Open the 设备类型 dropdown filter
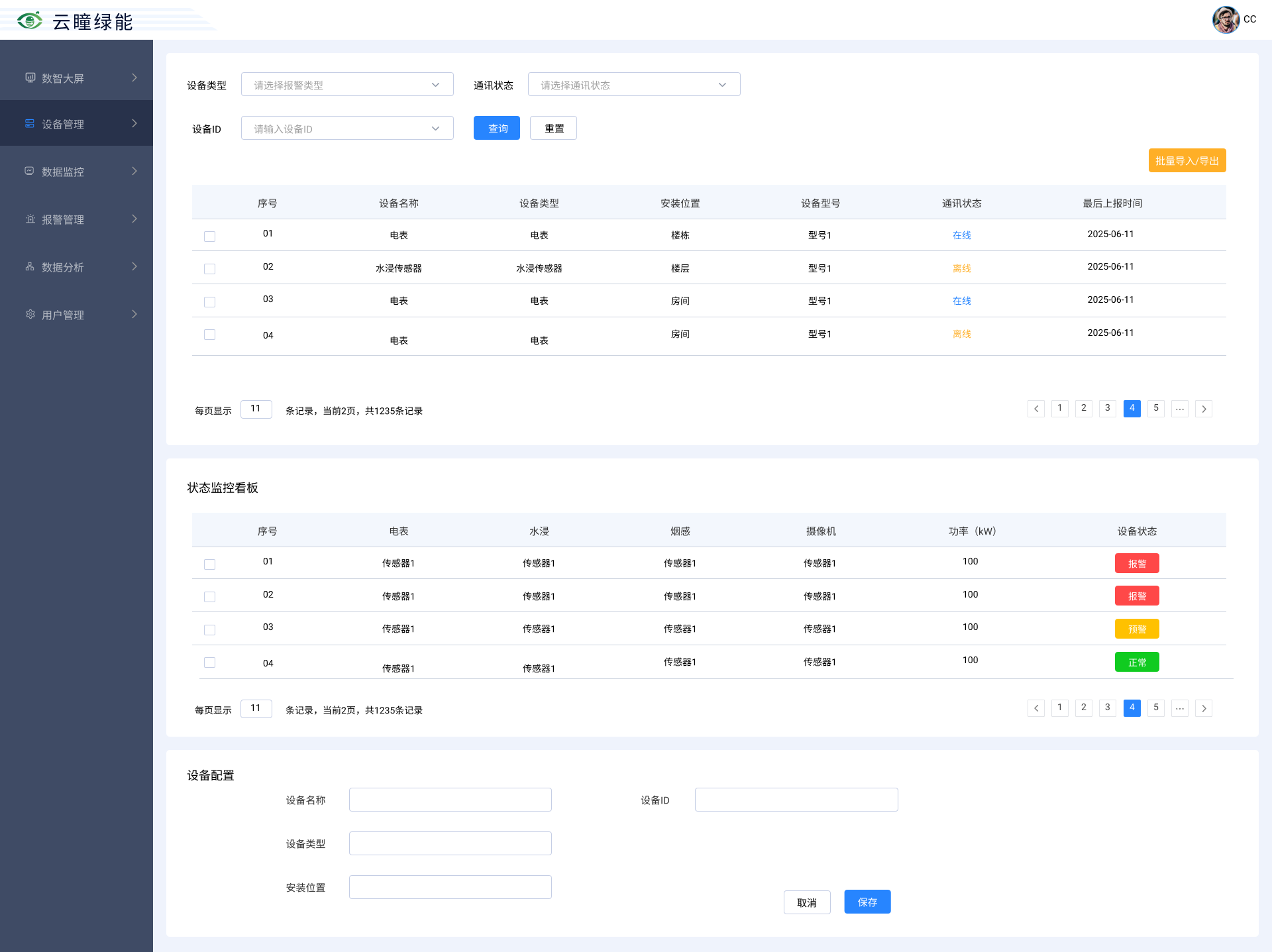Screen dimensions: 1272x952 pos(347,85)
